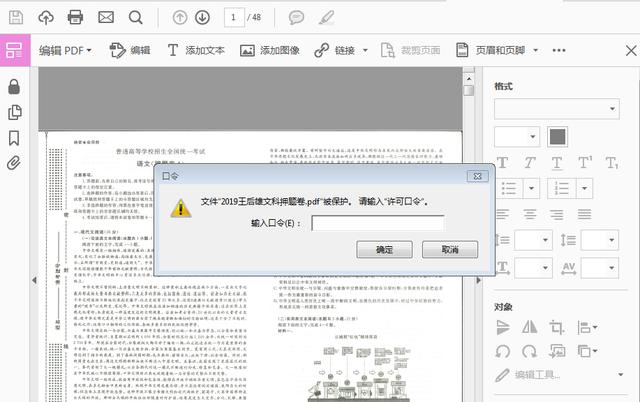640x402 pixels.
Task: Toggle subscript T icon
Action: (x=612, y=163)
